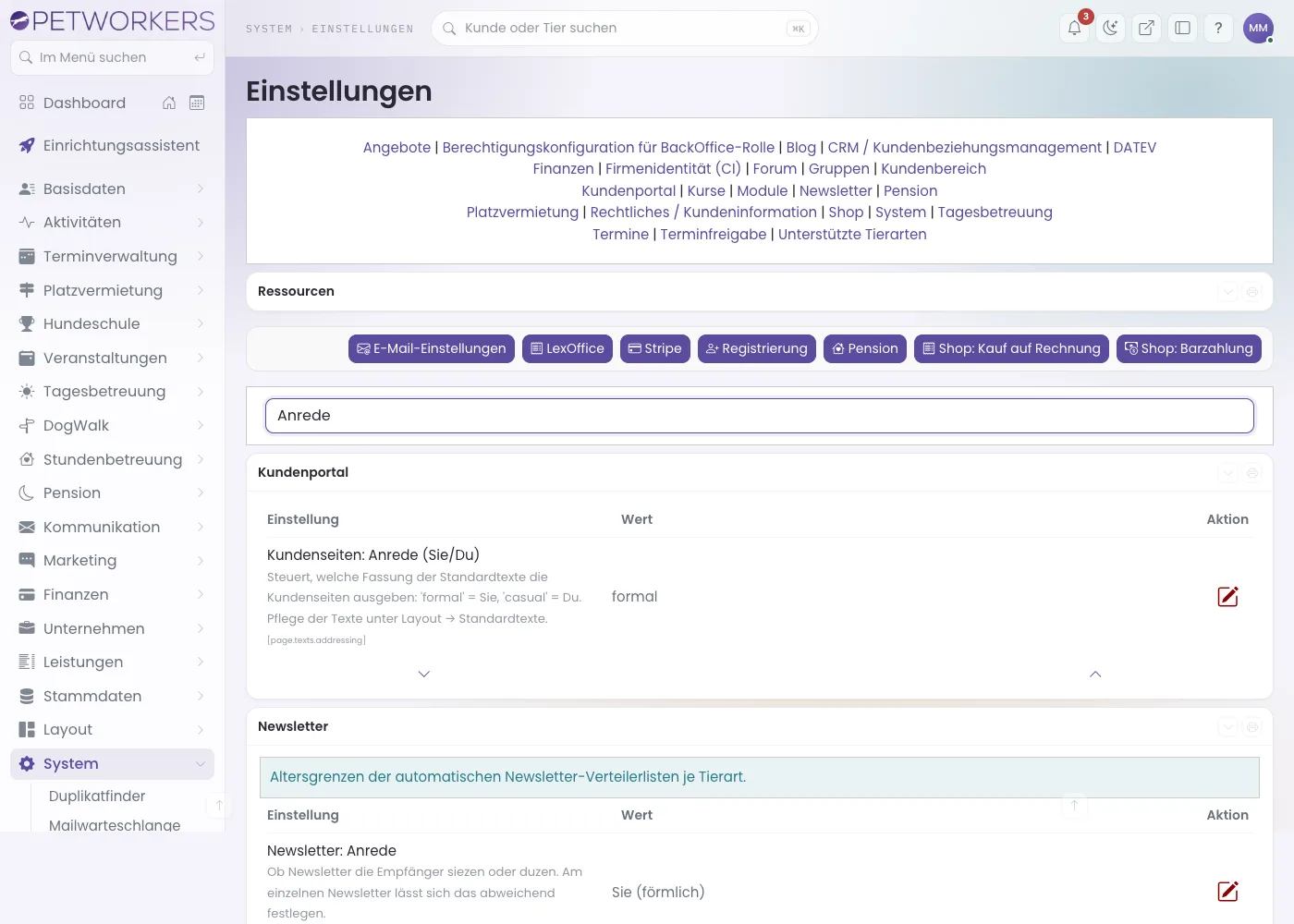
Task: Click the home icon beside Dashboard
Action: tap(169, 103)
